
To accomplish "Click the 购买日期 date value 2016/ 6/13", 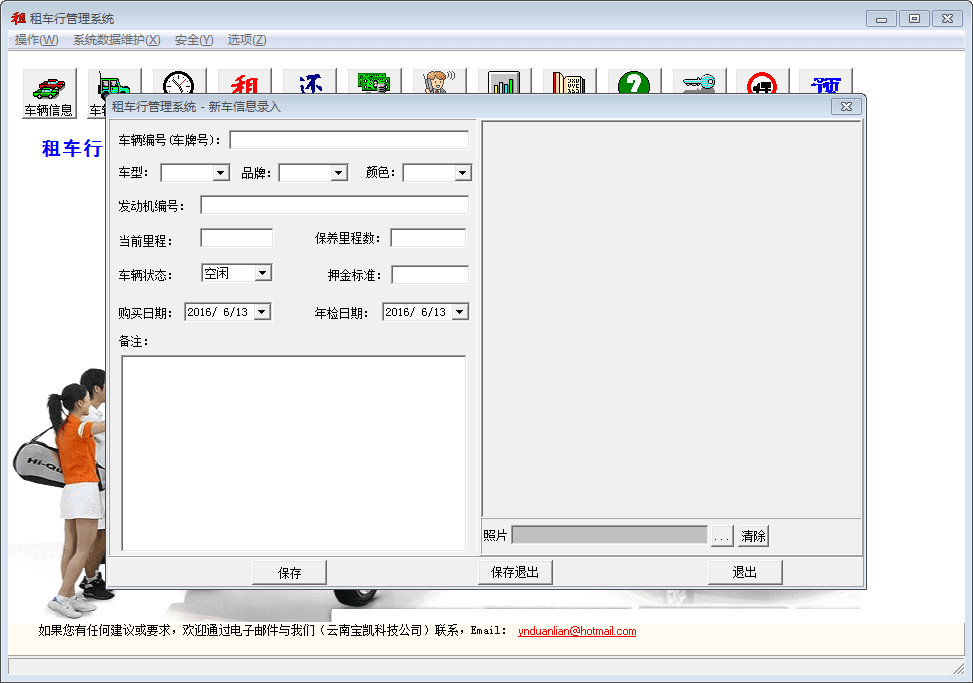I will tap(218, 312).
